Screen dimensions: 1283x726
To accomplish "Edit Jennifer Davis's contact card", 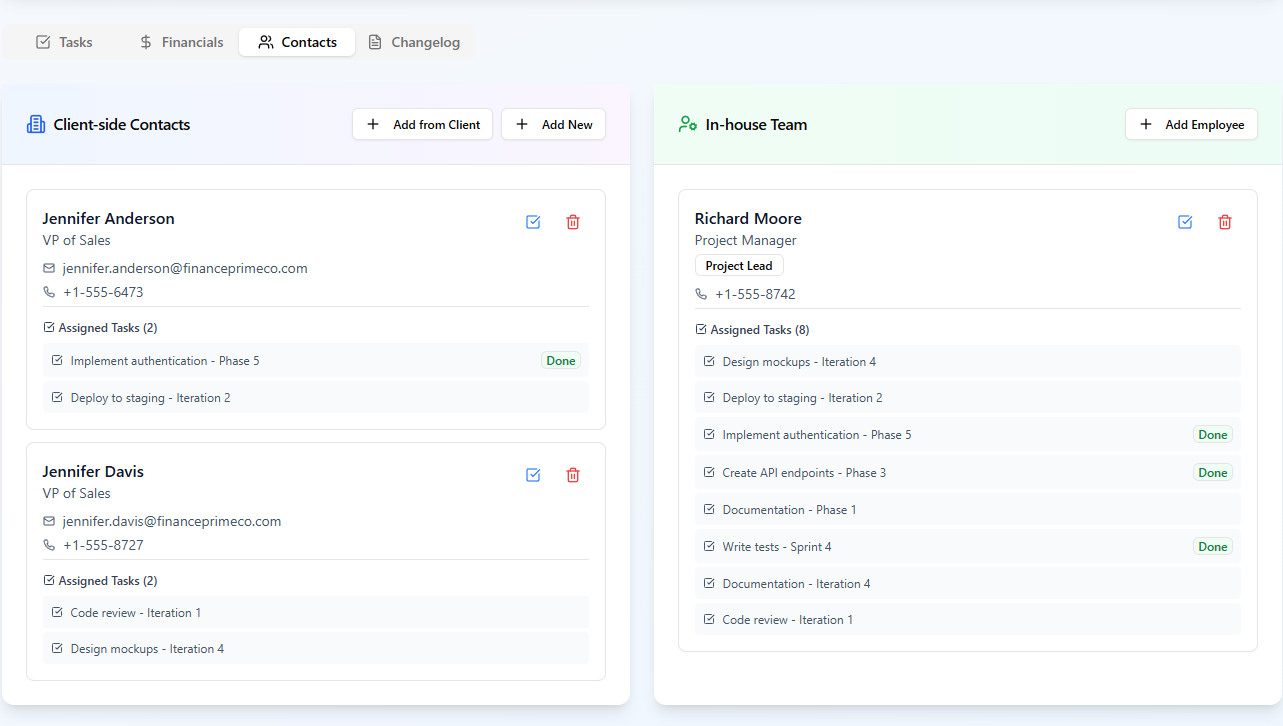I will pos(533,475).
